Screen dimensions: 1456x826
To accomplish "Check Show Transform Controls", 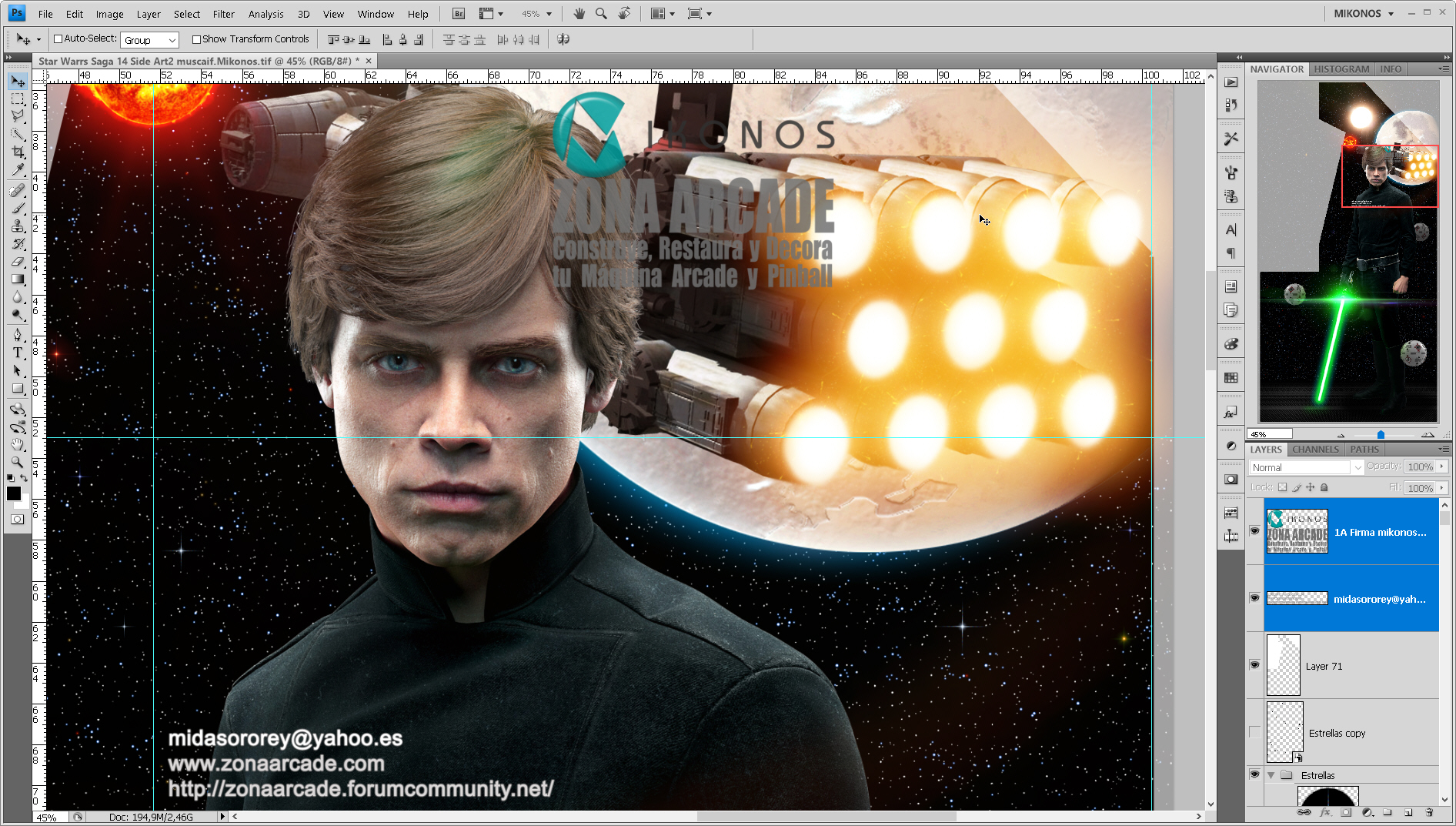I will [196, 39].
